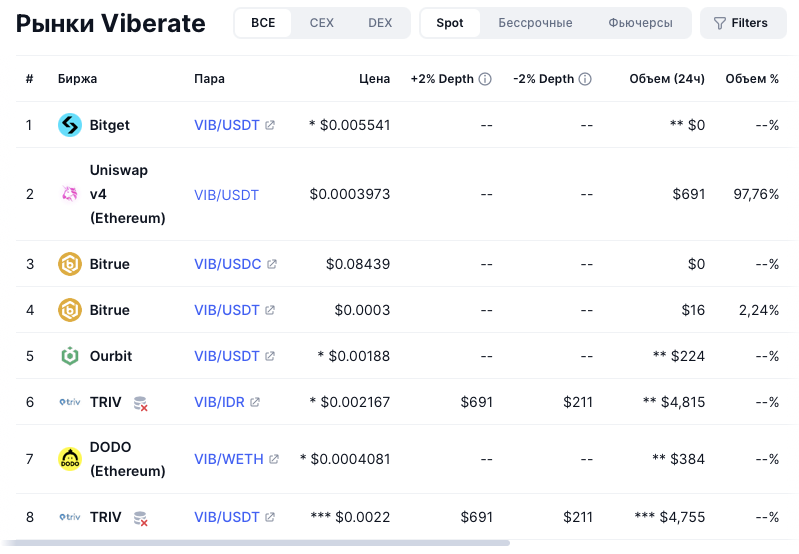The image size is (799, 554).
Task: Switch to Бессрочные tab
Action: [535, 23]
